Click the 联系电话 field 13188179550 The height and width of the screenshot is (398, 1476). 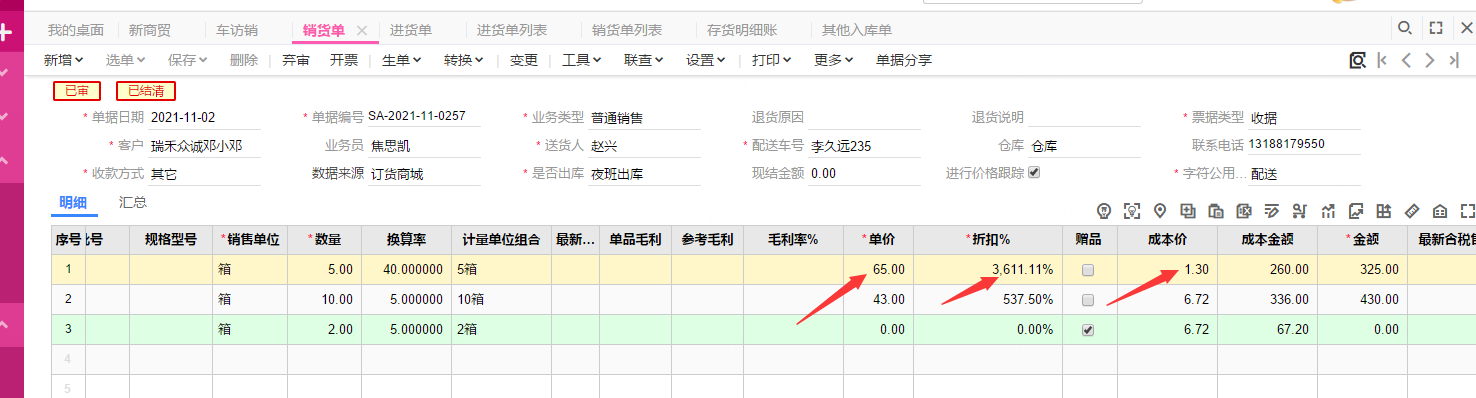tap(1304, 144)
